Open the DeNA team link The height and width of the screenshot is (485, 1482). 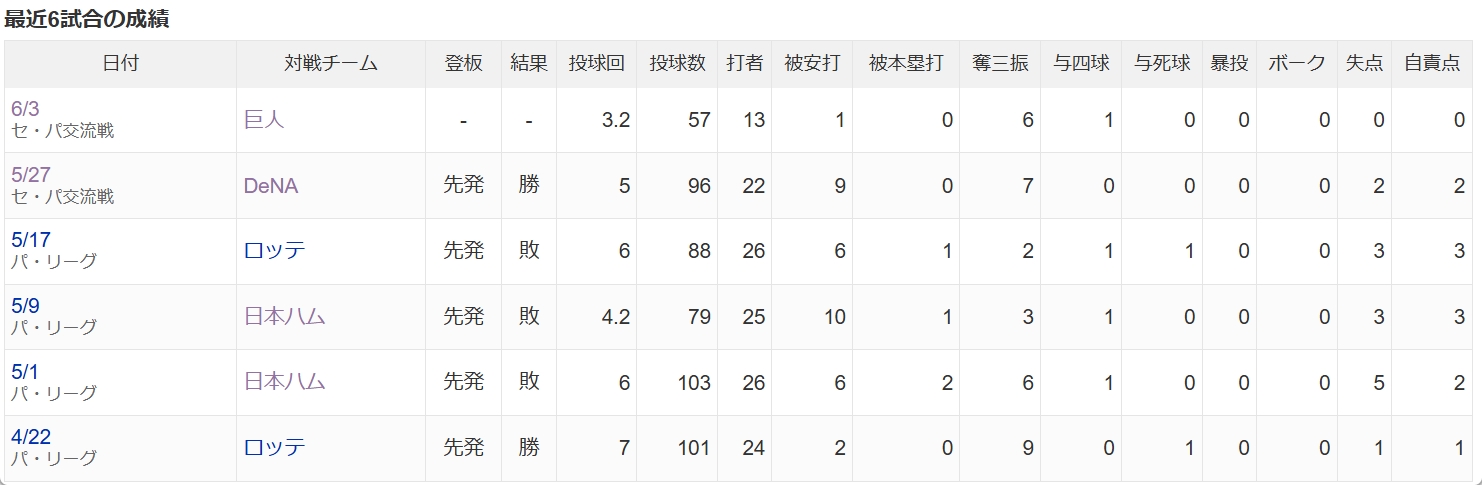[271, 186]
